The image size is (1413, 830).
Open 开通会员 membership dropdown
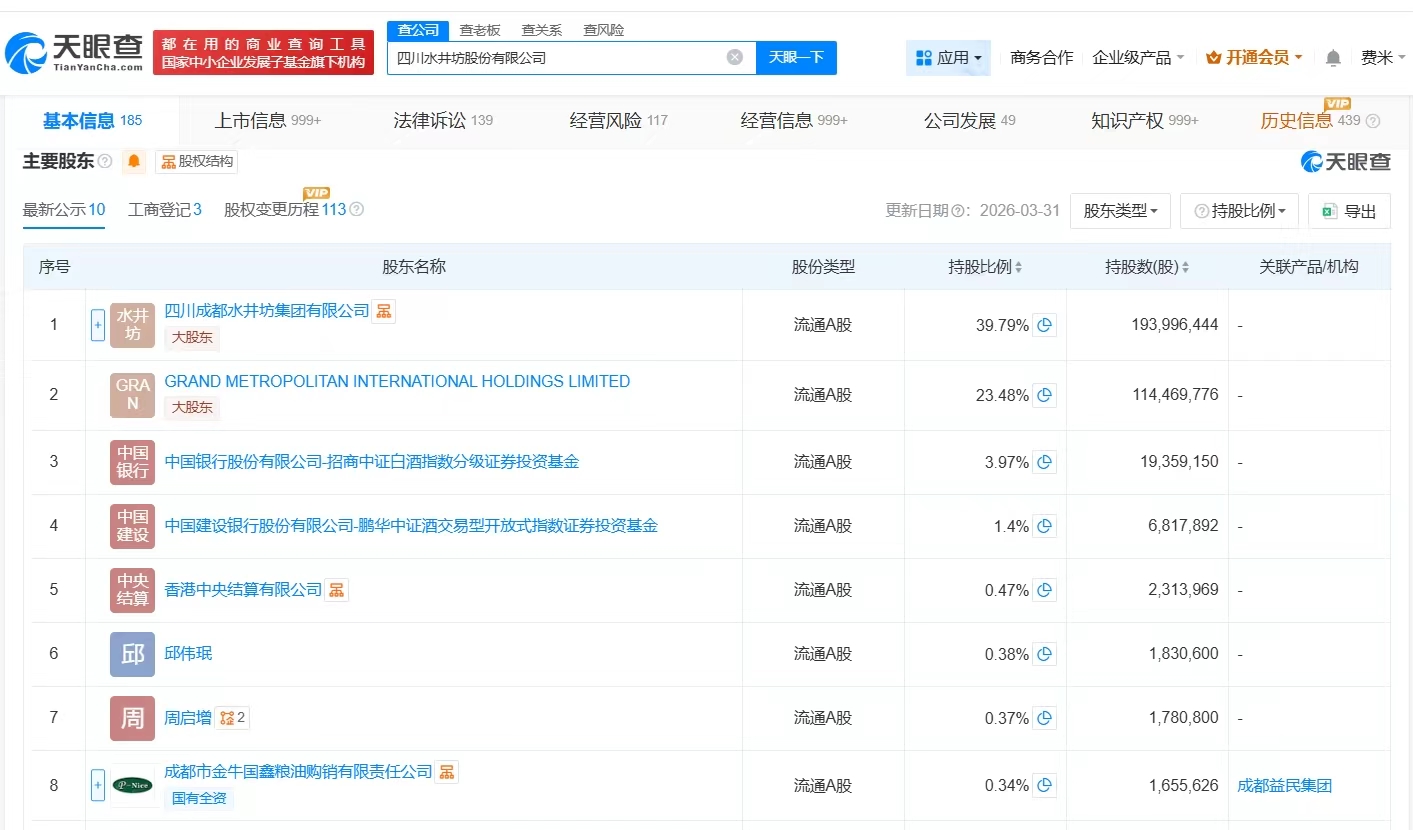1254,58
